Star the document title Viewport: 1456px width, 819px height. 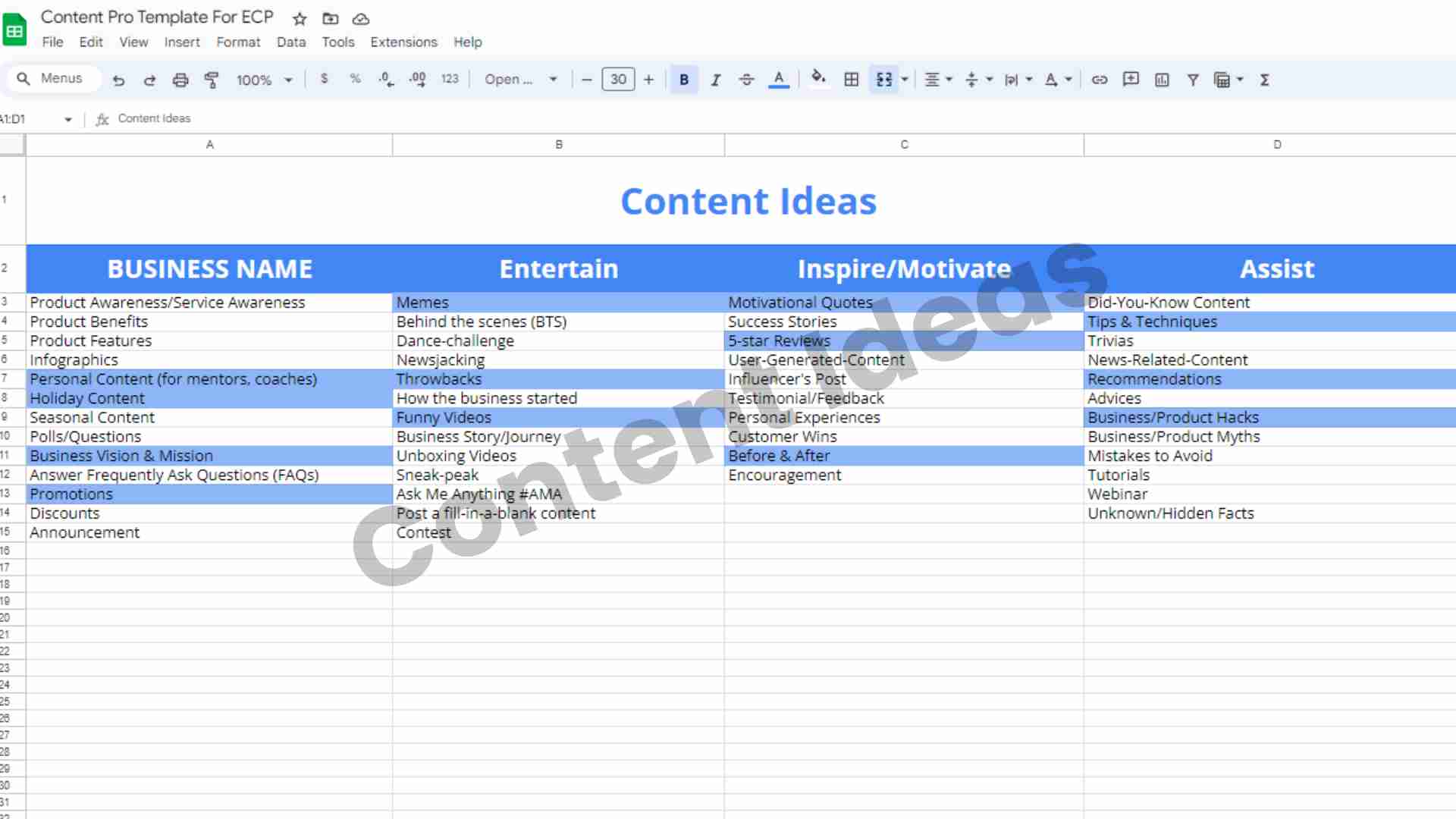click(x=300, y=19)
